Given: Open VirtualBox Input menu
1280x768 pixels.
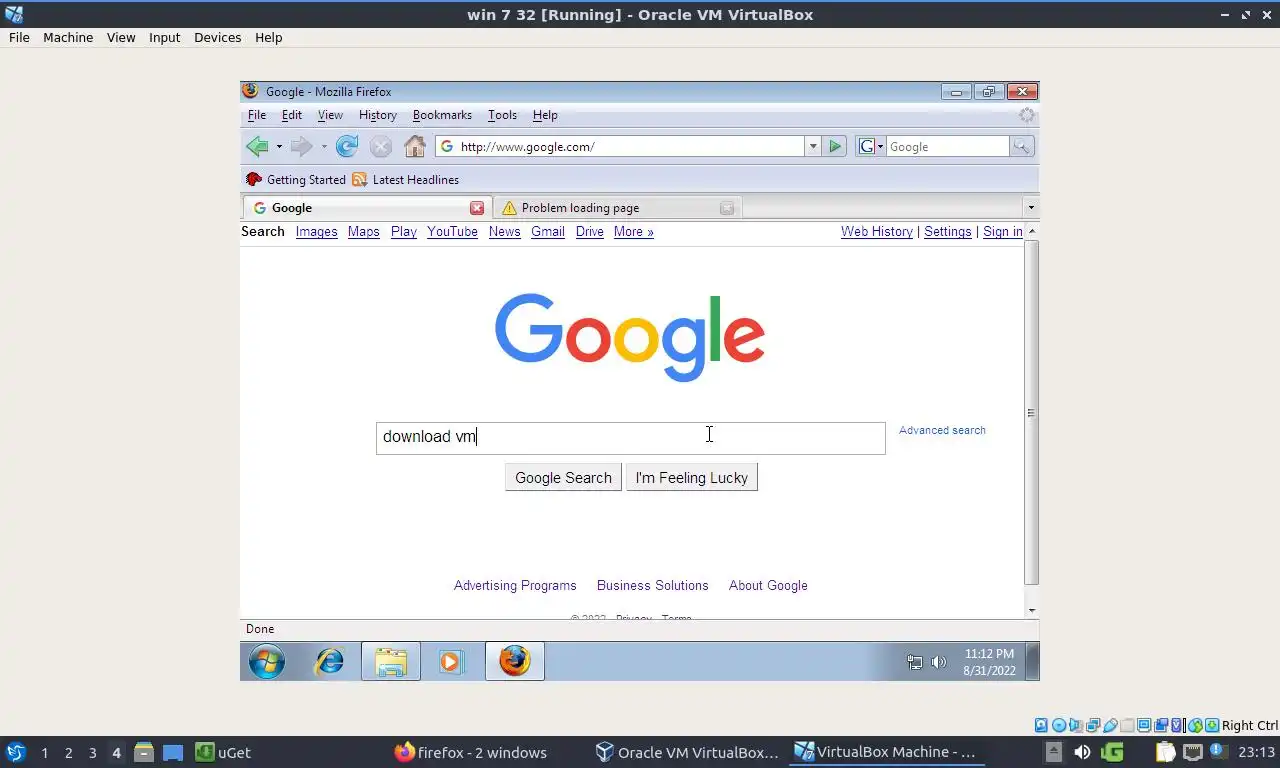Looking at the screenshot, I should (164, 37).
